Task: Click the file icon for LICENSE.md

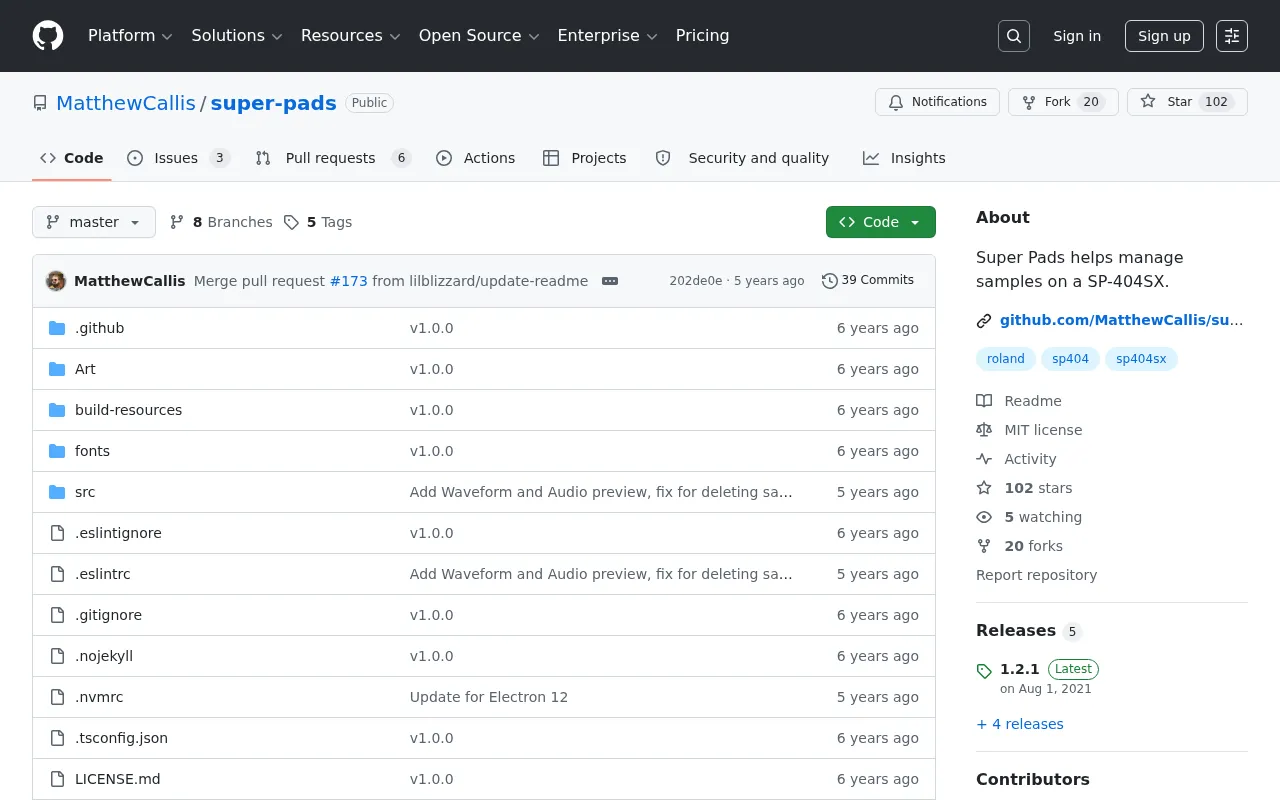Action: (x=57, y=779)
